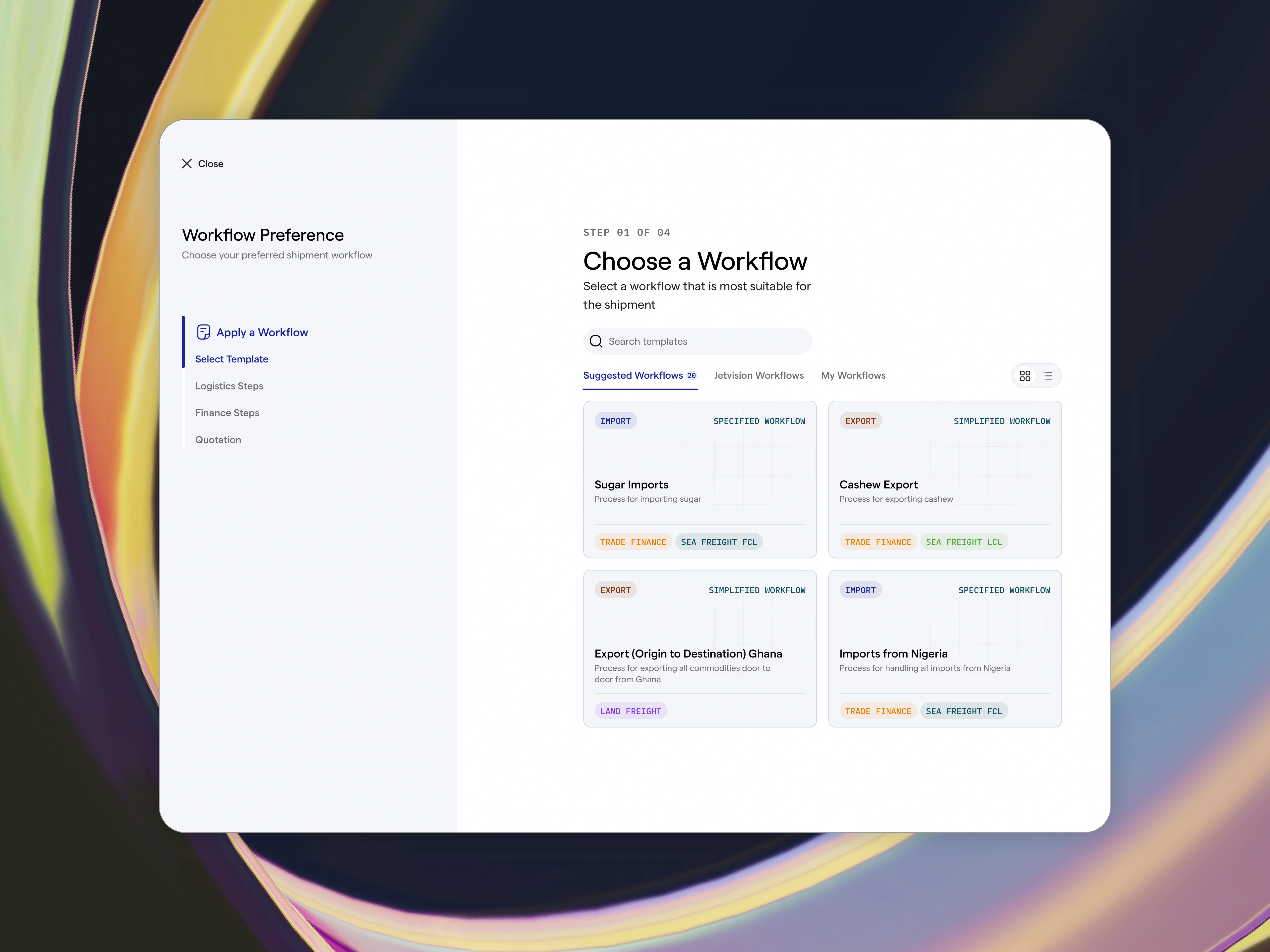Viewport: 1270px width, 952px height.
Task: Click the Close button icon
Action: pyautogui.click(x=187, y=163)
